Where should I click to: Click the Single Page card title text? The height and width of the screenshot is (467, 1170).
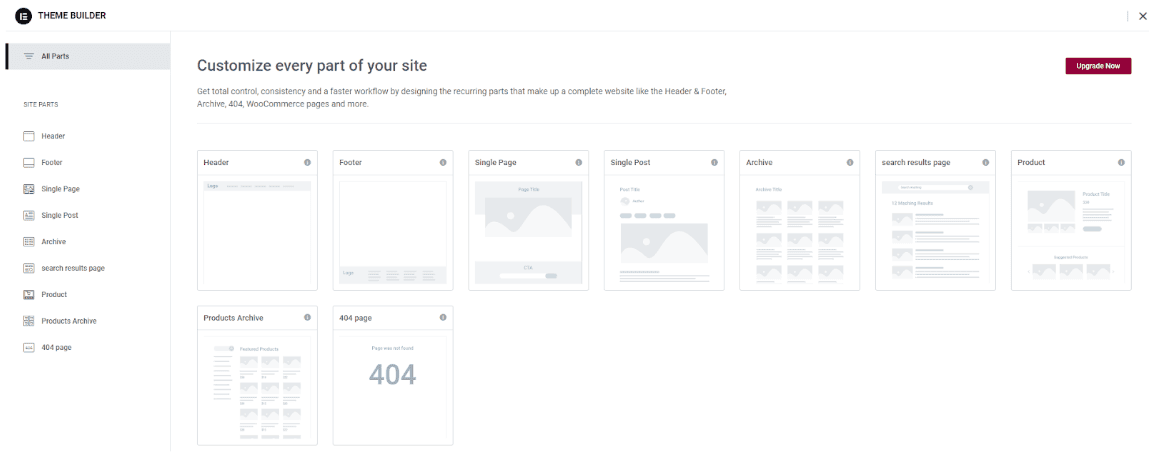tap(495, 163)
